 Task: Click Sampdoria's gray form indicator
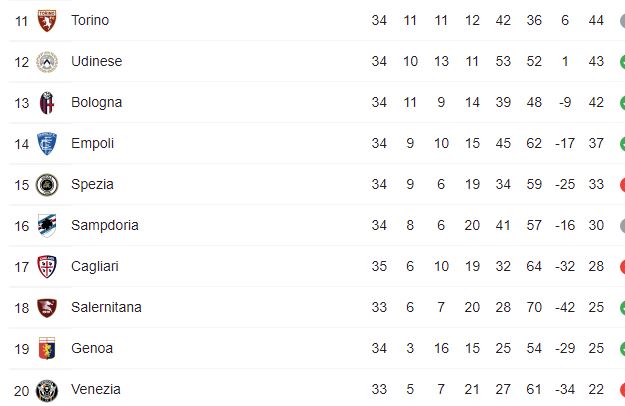pos(621,225)
